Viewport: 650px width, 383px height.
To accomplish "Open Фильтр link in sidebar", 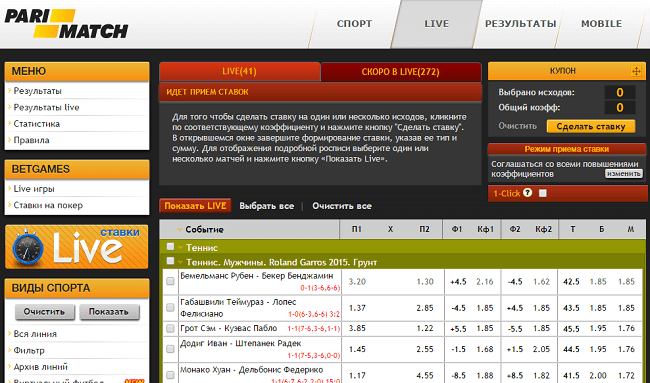I will click(29, 350).
